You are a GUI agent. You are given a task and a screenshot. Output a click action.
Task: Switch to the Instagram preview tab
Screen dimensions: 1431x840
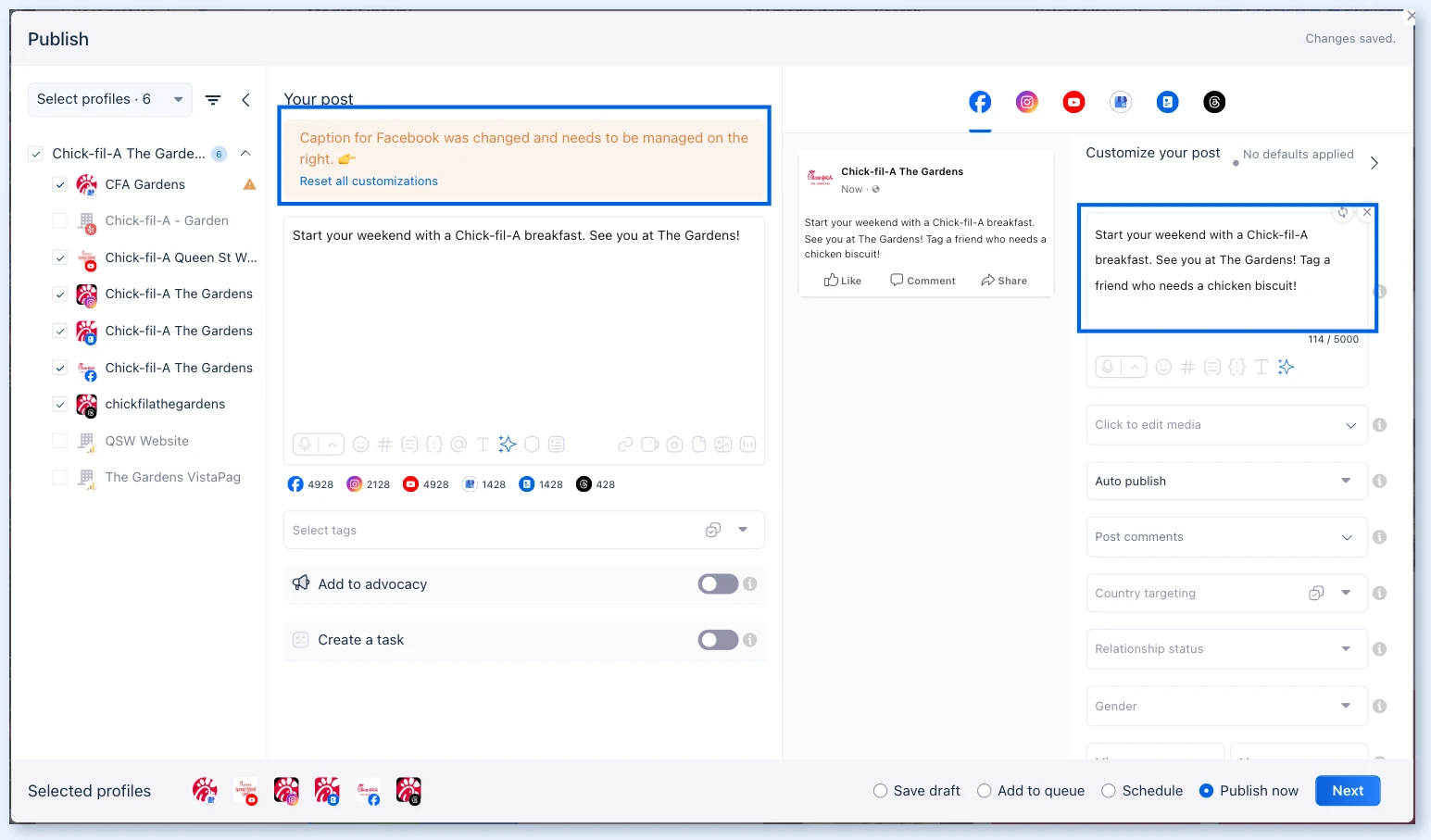(x=1026, y=102)
